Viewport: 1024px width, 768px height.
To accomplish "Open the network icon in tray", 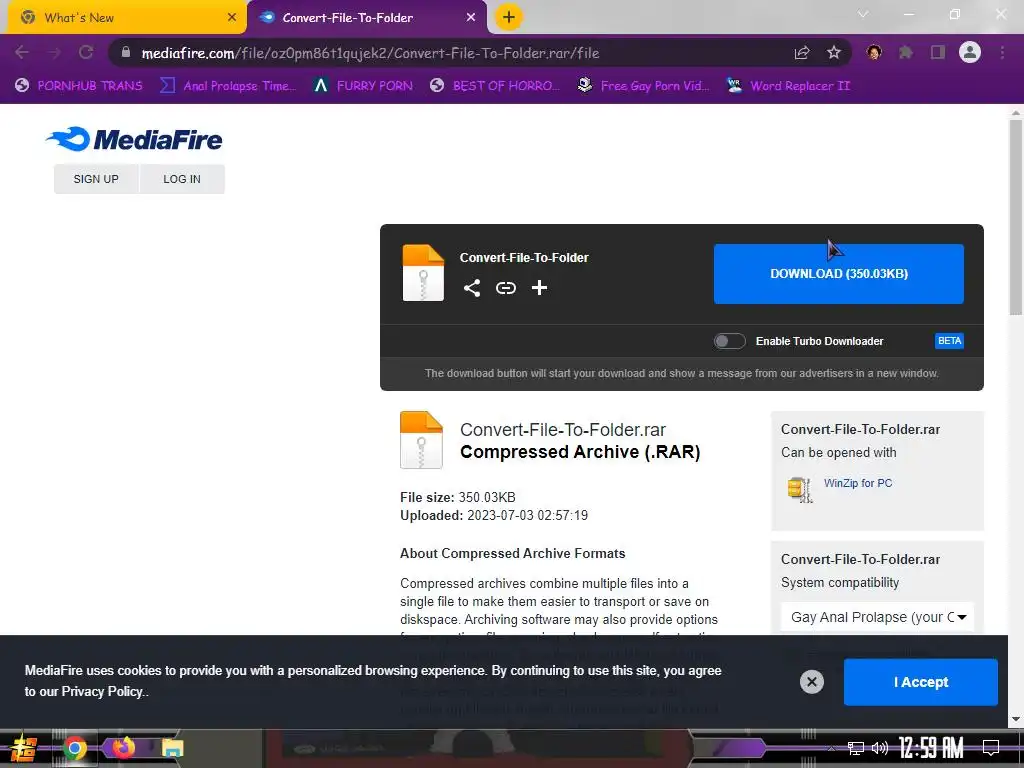I will click(856, 748).
